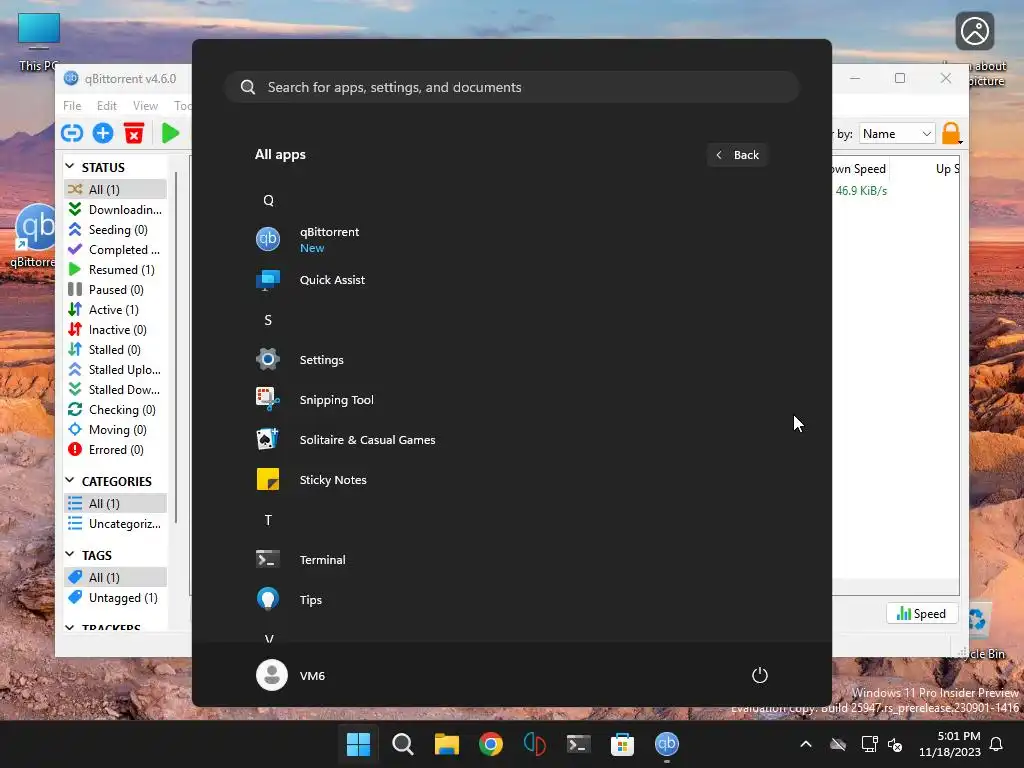Jump to letter T section header

click(x=268, y=520)
